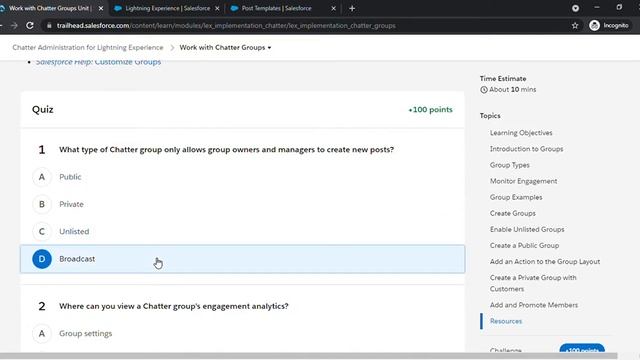
Task: Jump to Introduction to Groups topic
Action: (x=527, y=149)
